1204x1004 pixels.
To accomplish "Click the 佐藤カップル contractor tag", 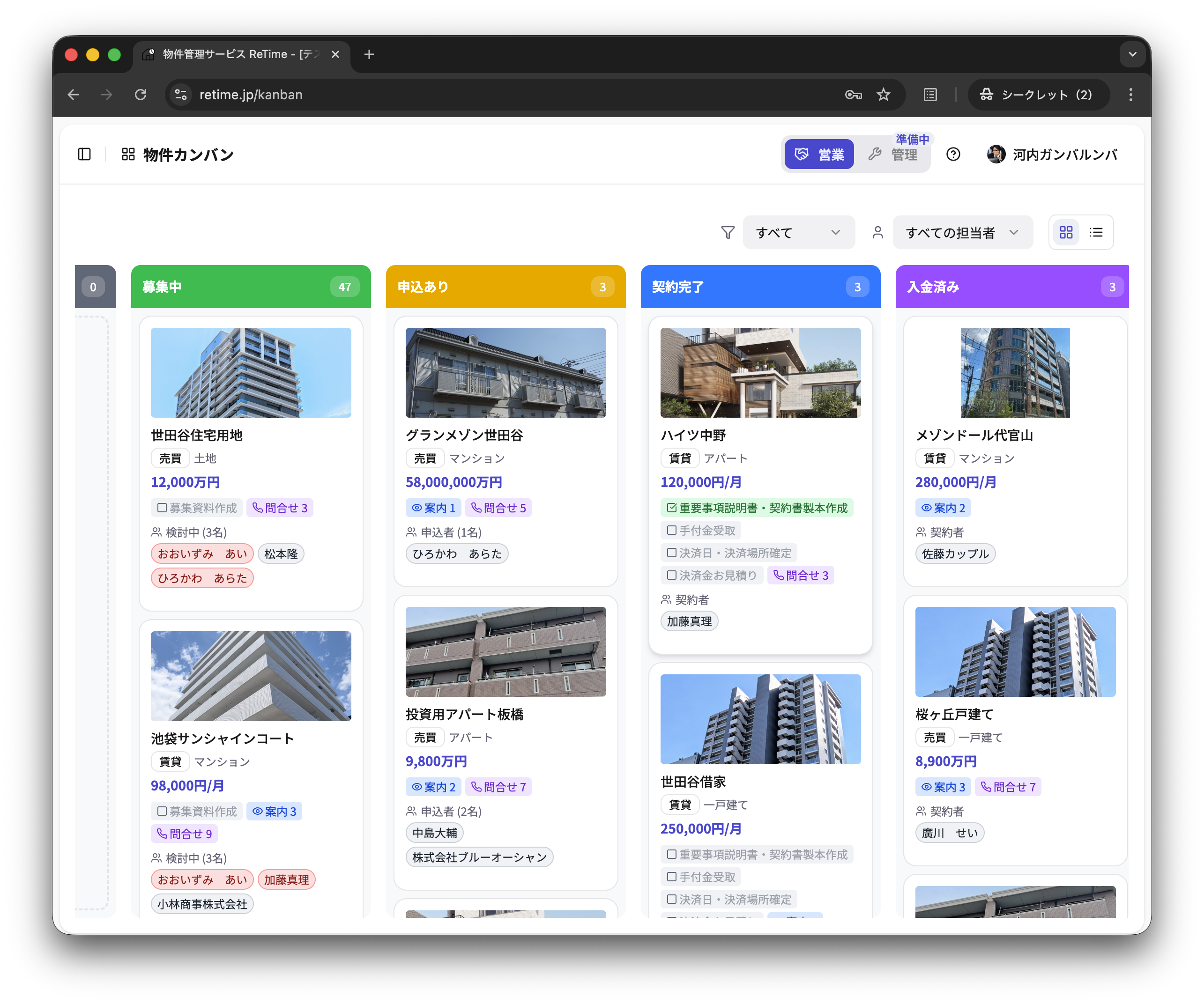I will (x=955, y=554).
